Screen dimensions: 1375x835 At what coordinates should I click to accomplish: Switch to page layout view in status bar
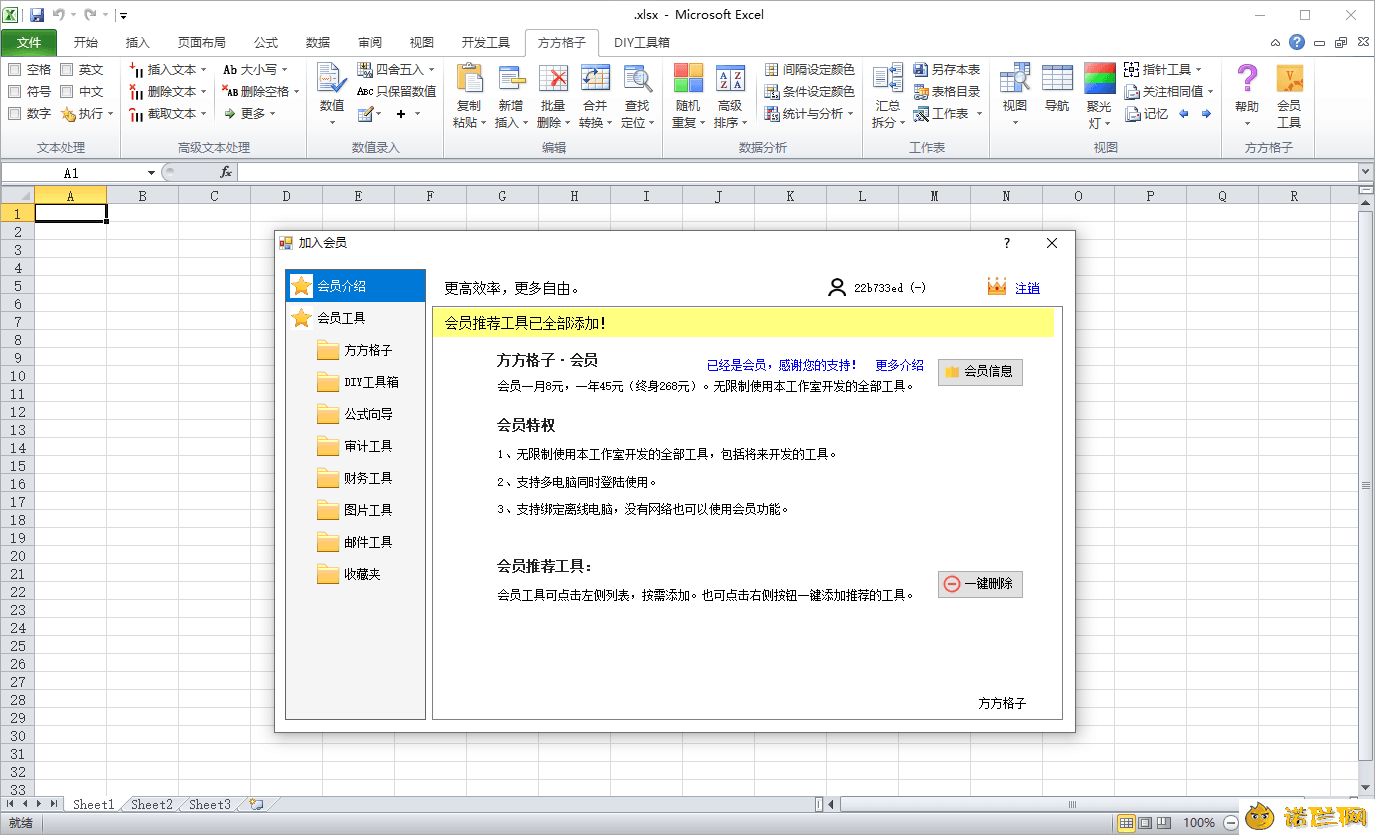click(x=1144, y=823)
